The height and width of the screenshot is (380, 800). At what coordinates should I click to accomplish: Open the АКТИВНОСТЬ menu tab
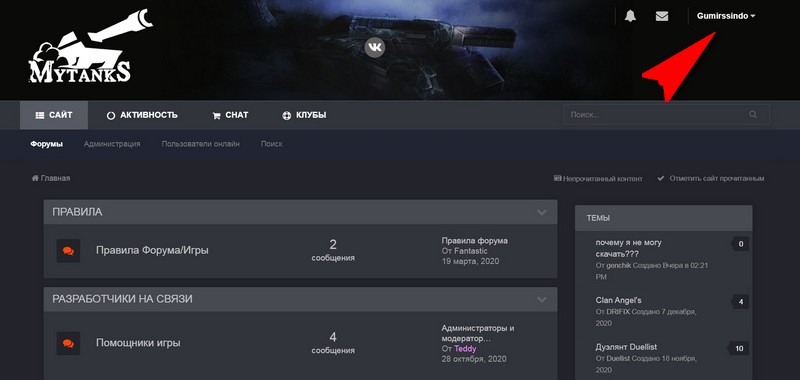tap(142, 115)
